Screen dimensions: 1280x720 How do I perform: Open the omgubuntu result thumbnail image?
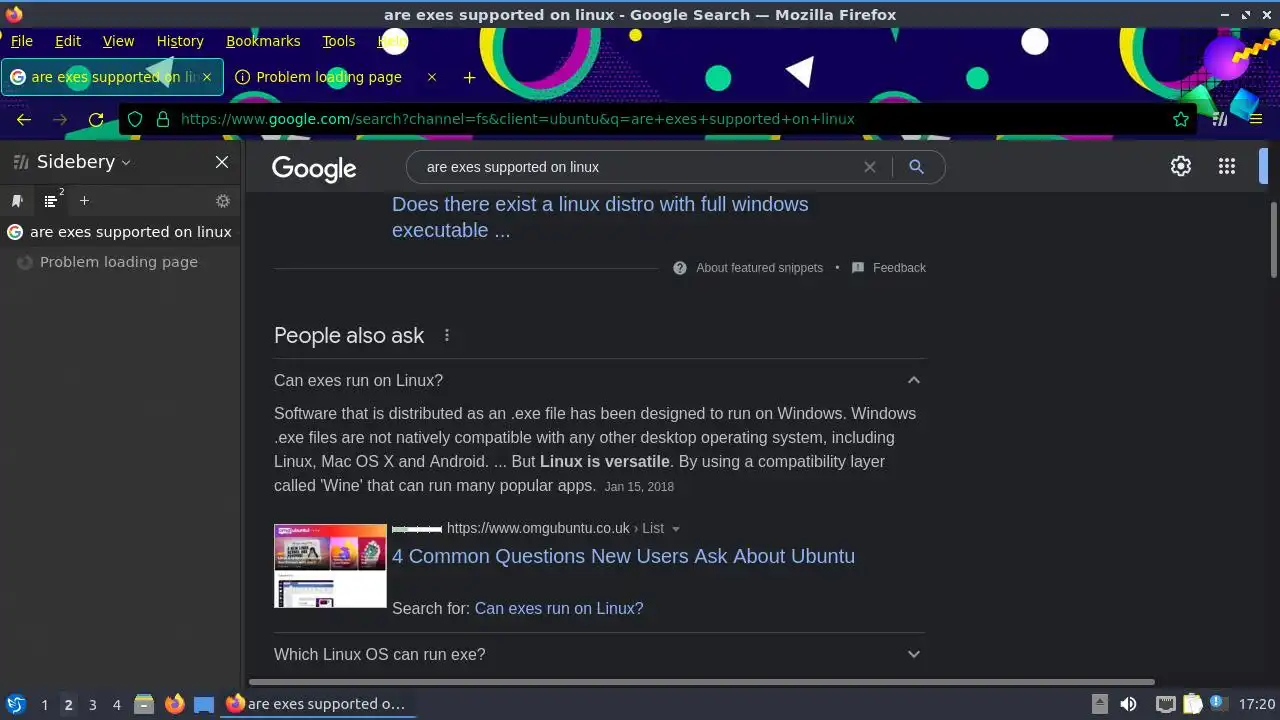tap(330, 565)
